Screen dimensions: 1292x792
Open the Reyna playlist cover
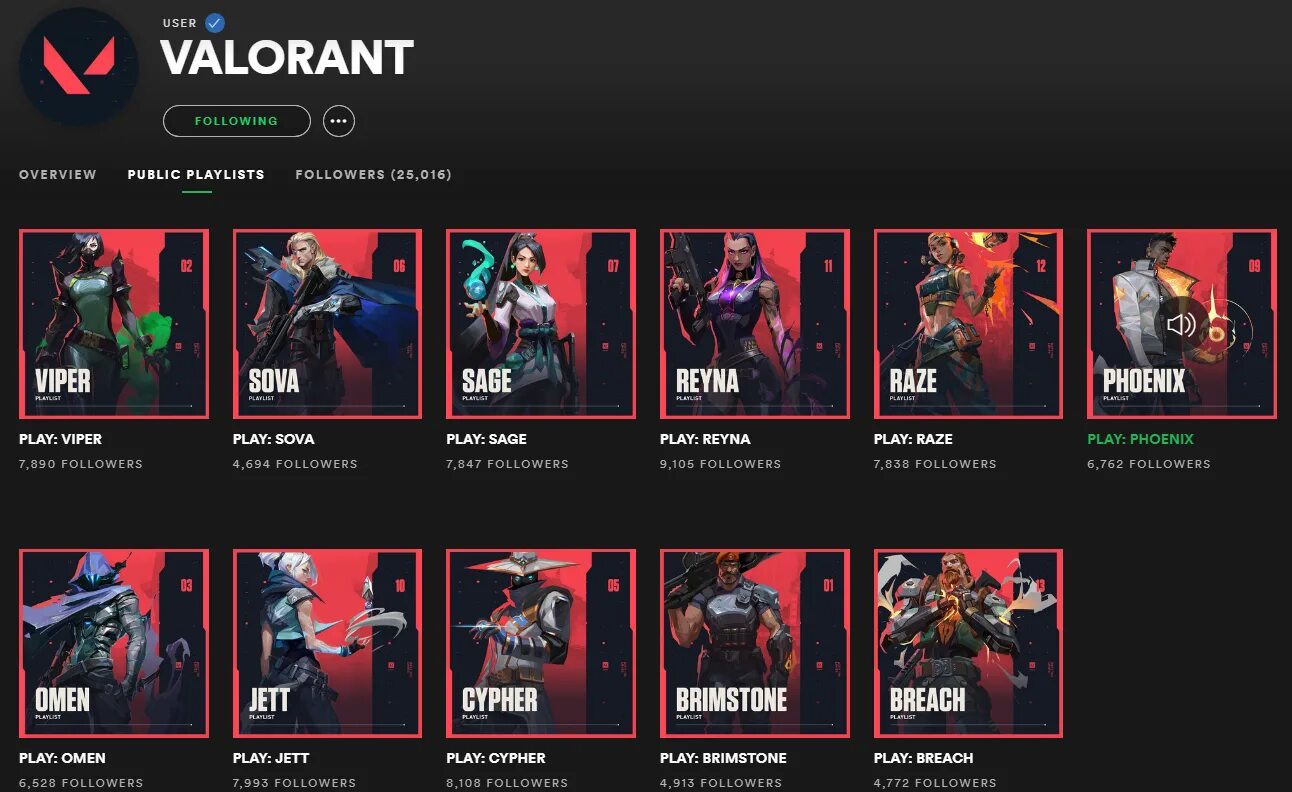pyautogui.click(x=755, y=324)
